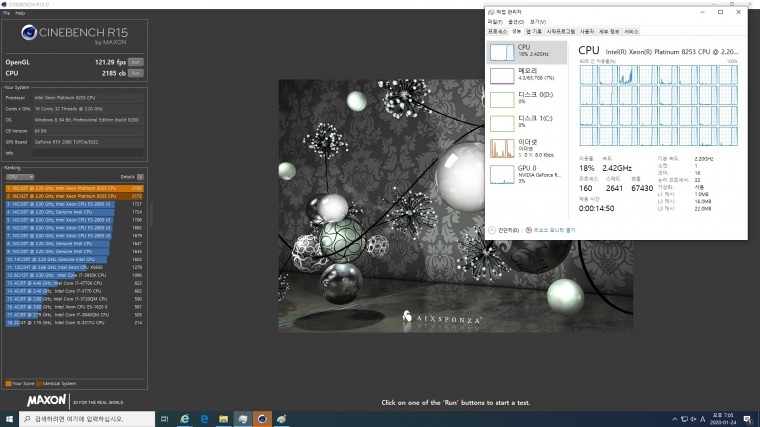Click the Cinebench R15 logo icon
Image resolution: width=760 pixels, height=427 pixels.
(x=29, y=32)
